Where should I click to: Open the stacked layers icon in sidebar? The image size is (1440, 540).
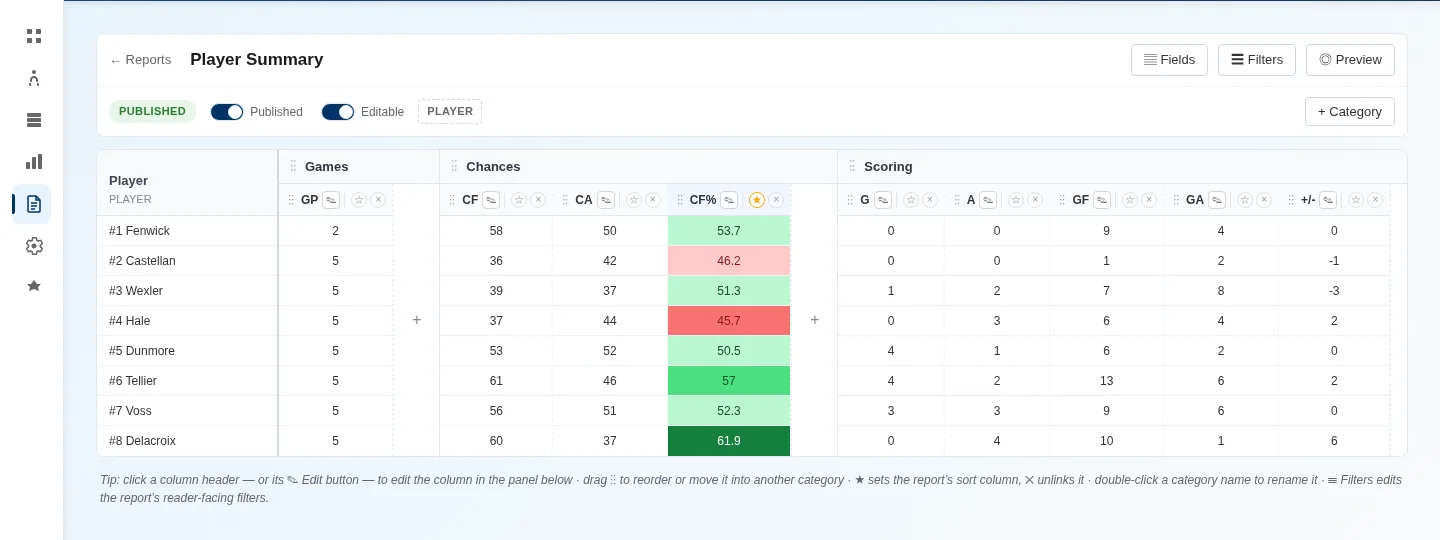[x=34, y=120]
